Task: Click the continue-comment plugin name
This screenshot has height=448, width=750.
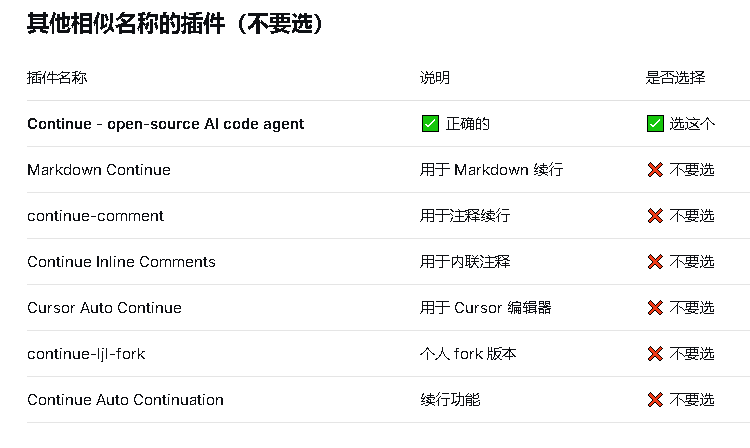Action: pyautogui.click(x=96, y=216)
